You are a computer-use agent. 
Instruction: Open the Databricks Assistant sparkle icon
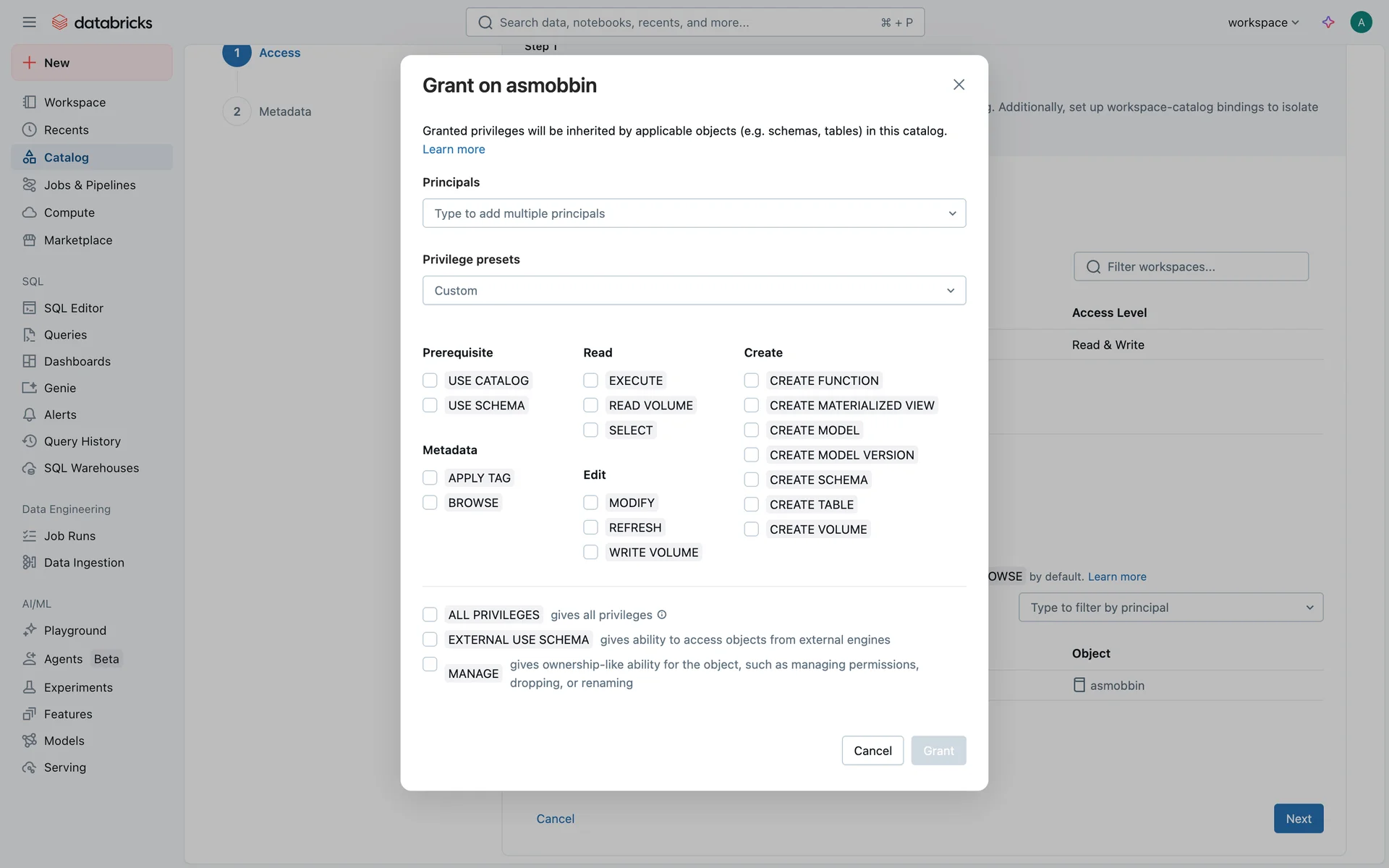coord(1328,22)
